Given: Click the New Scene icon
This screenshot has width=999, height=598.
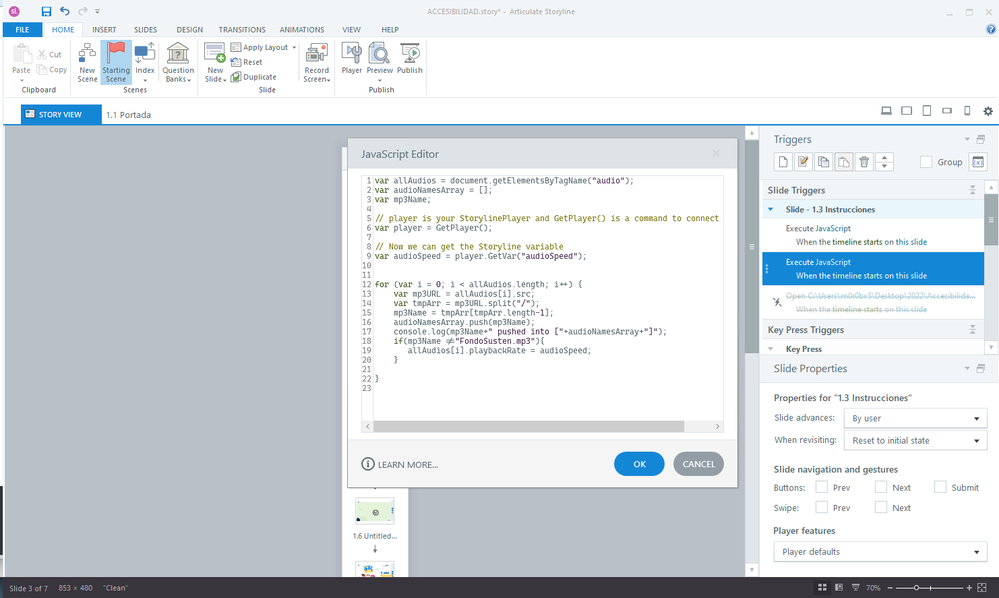Looking at the screenshot, I should tap(87, 62).
